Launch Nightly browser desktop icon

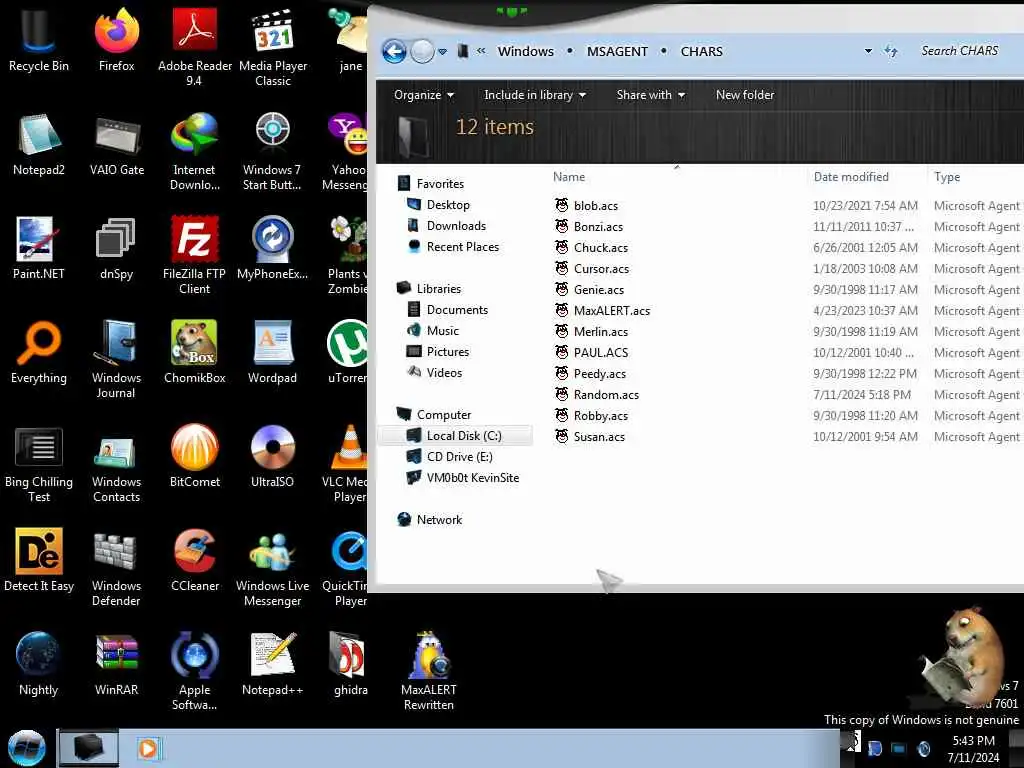pyautogui.click(x=39, y=664)
